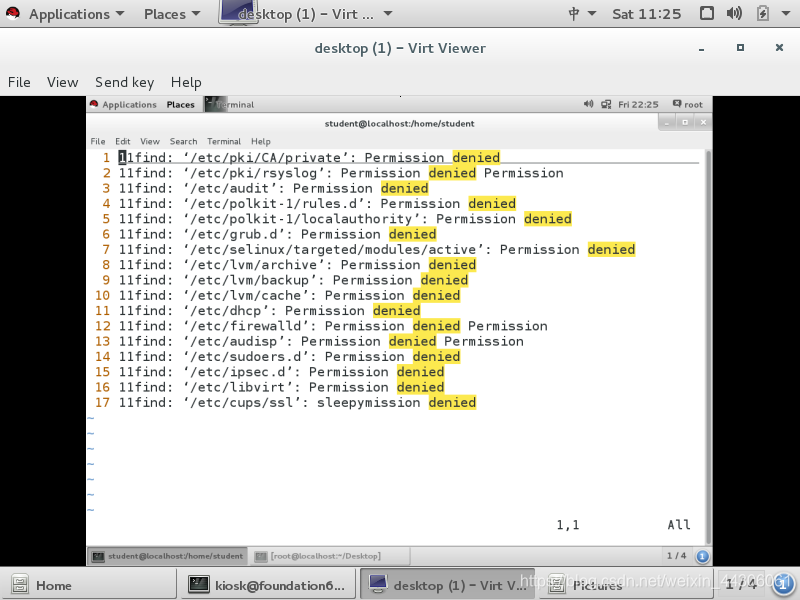This screenshot has width=800, height=600.
Task: Click the host battery power icon
Action: [762, 13]
